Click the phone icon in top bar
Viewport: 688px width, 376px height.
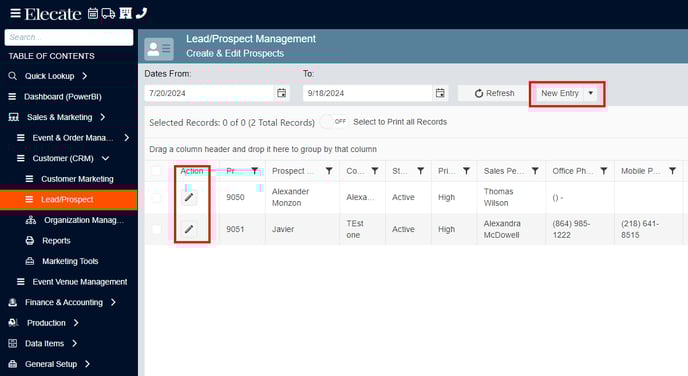pyautogui.click(x=141, y=13)
